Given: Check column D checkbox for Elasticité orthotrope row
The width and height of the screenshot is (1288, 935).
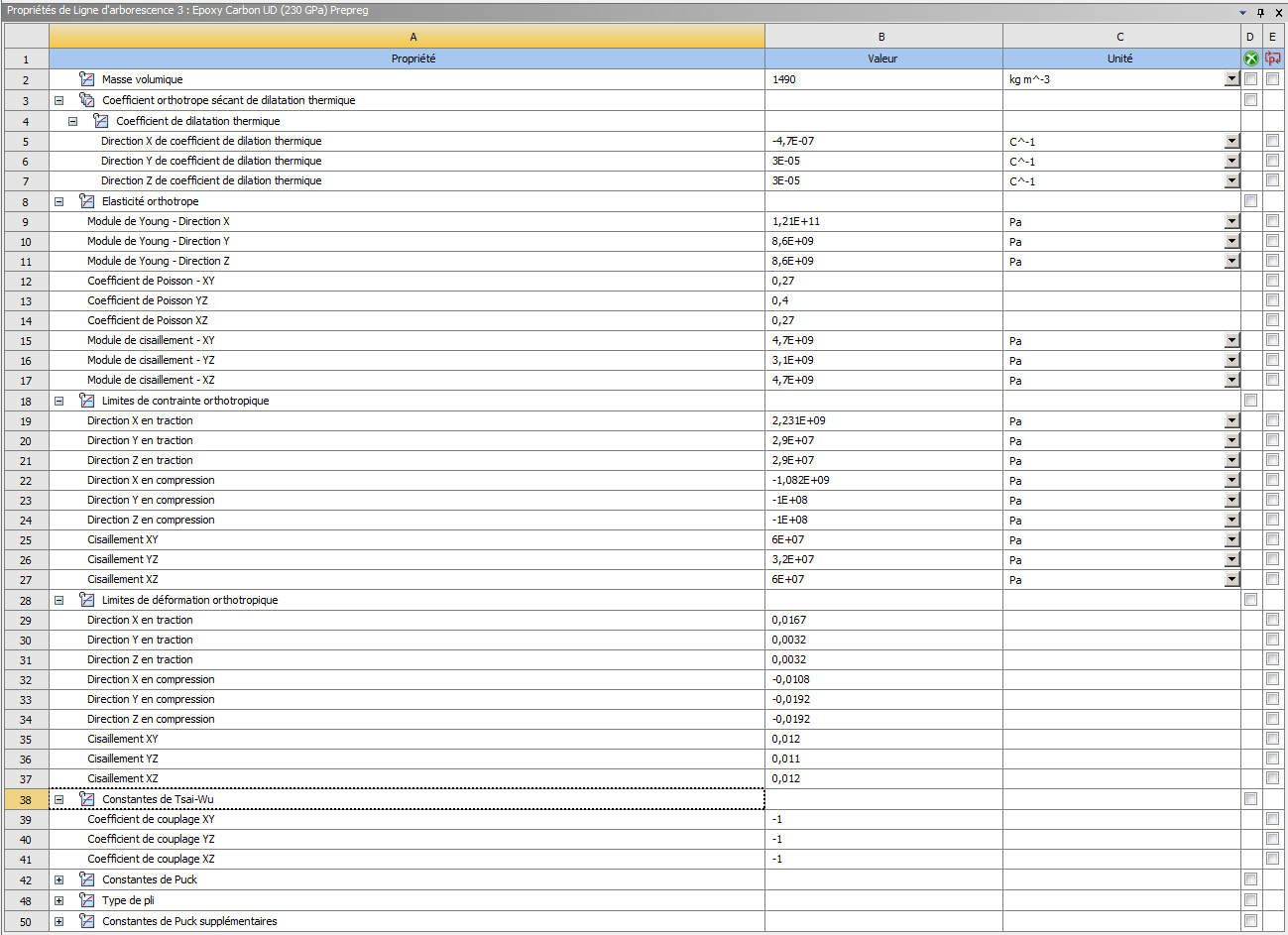Looking at the screenshot, I should [1250, 201].
